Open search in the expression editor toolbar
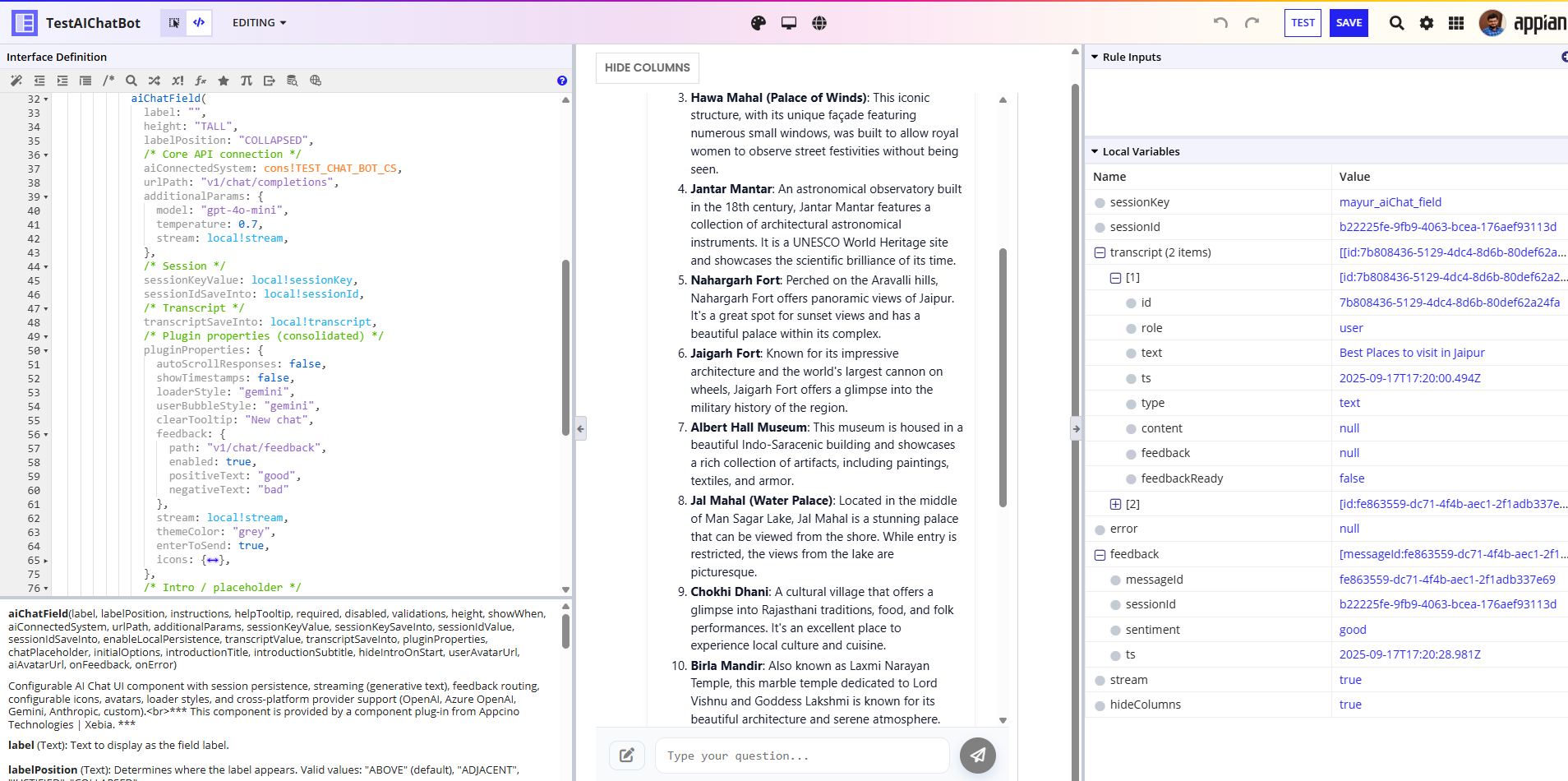The width and height of the screenshot is (1568, 781). coord(131,81)
